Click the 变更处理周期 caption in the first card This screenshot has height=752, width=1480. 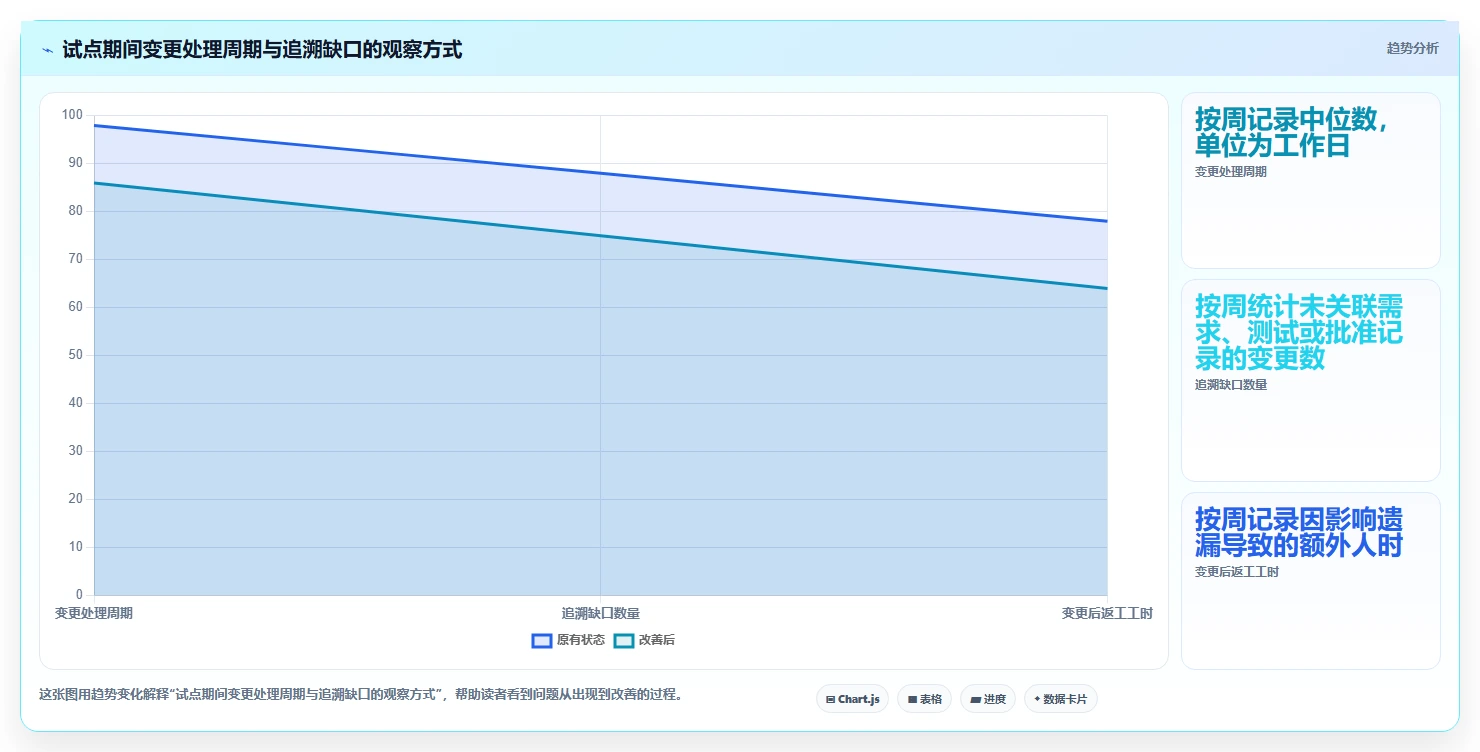click(x=1230, y=171)
